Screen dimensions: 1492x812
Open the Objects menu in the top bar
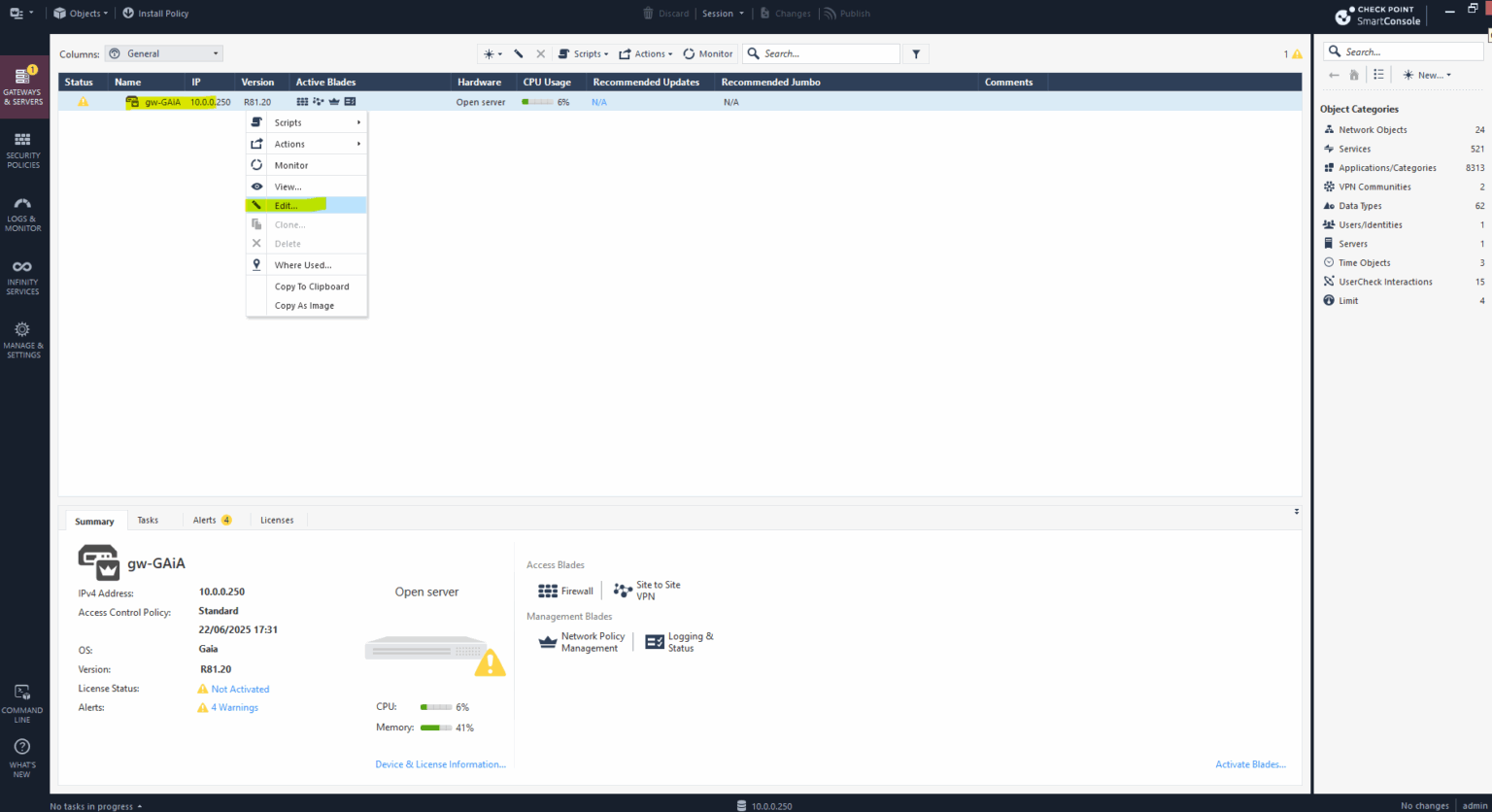[x=80, y=13]
